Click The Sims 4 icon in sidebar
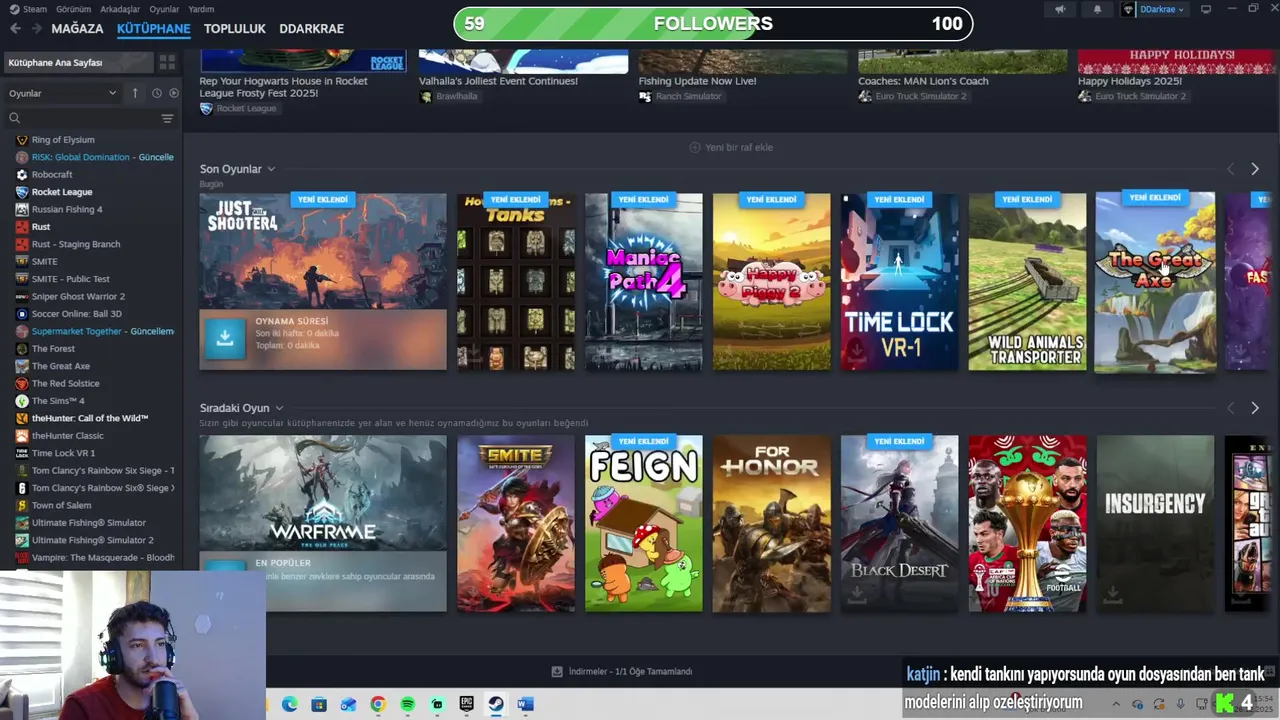Viewport: 1280px width, 720px height. pyautogui.click(x=22, y=401)
